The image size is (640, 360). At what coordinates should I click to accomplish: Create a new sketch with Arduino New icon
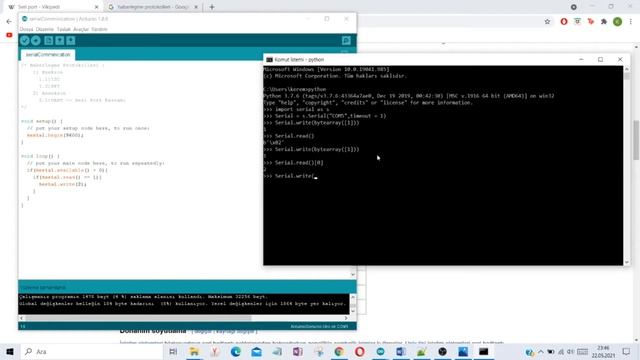[49, 40]
